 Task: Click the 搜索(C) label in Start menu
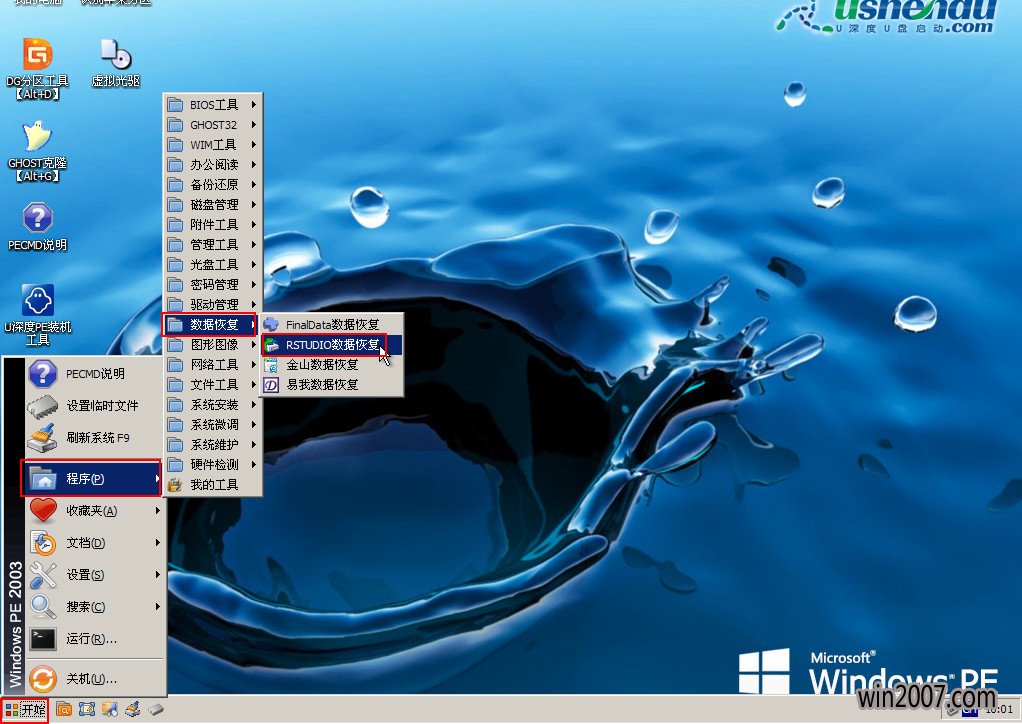point(85,607)
